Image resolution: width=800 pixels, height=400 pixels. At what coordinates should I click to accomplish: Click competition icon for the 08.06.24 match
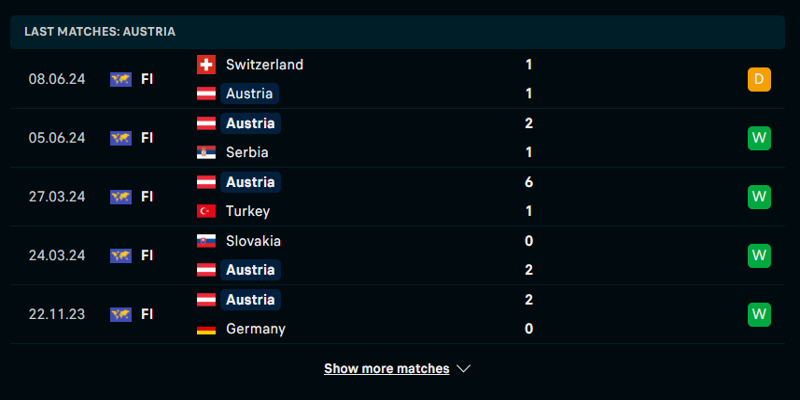(x=121, y=79)
